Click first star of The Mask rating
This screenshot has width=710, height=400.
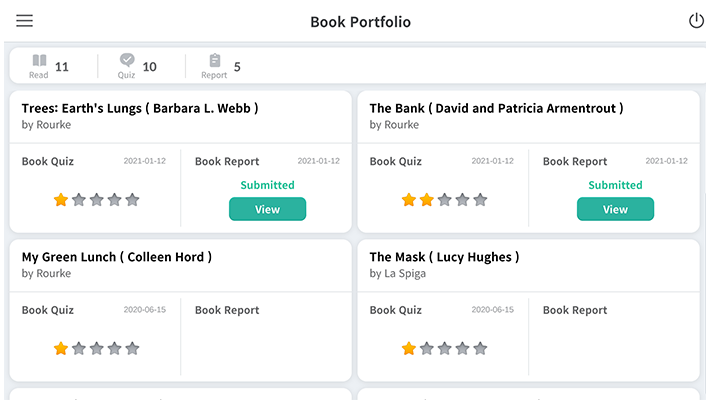pyautogui.click(x=409, y=349)
